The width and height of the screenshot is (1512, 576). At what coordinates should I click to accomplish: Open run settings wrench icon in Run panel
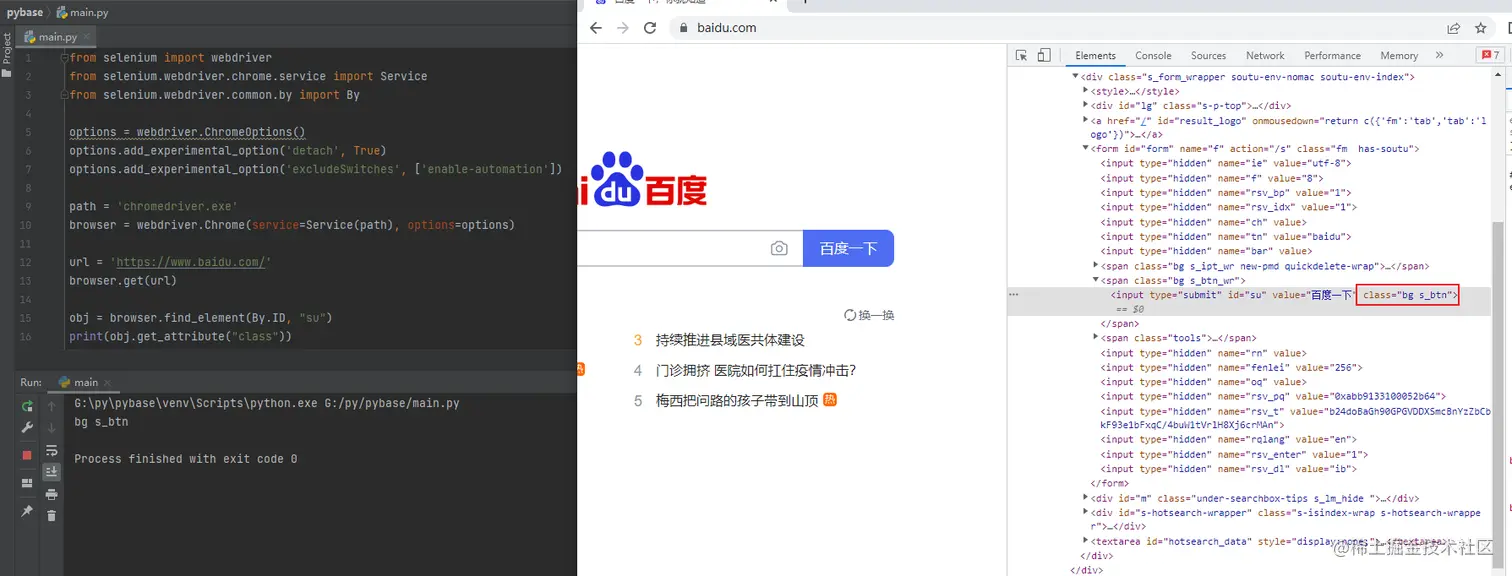(x=27, y=428)
